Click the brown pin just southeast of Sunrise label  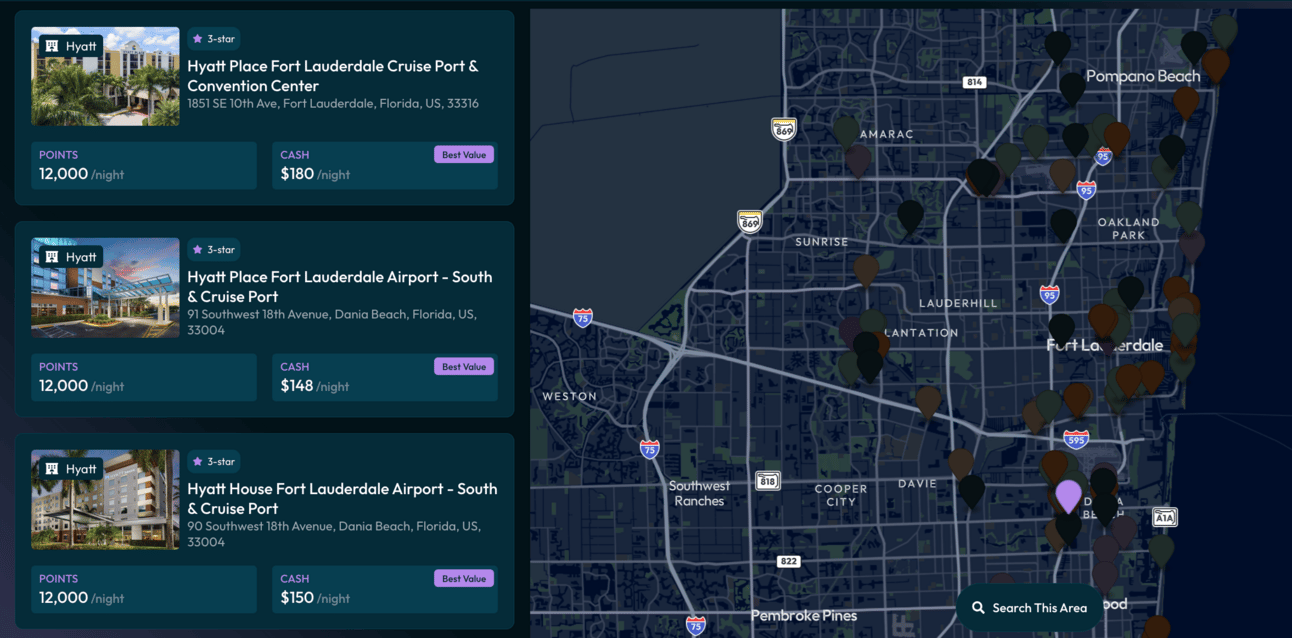(x=866, y=271)
